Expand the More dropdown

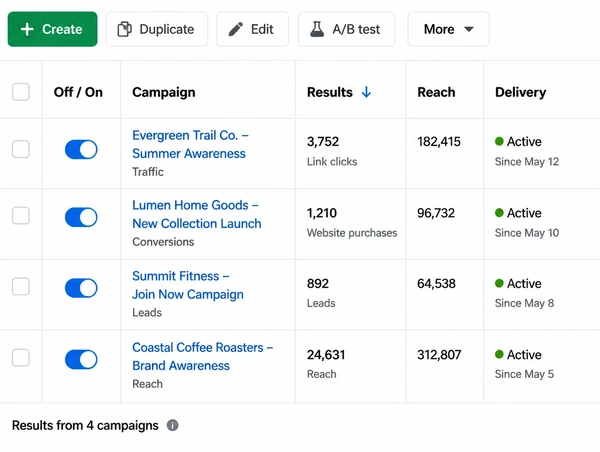448,29
